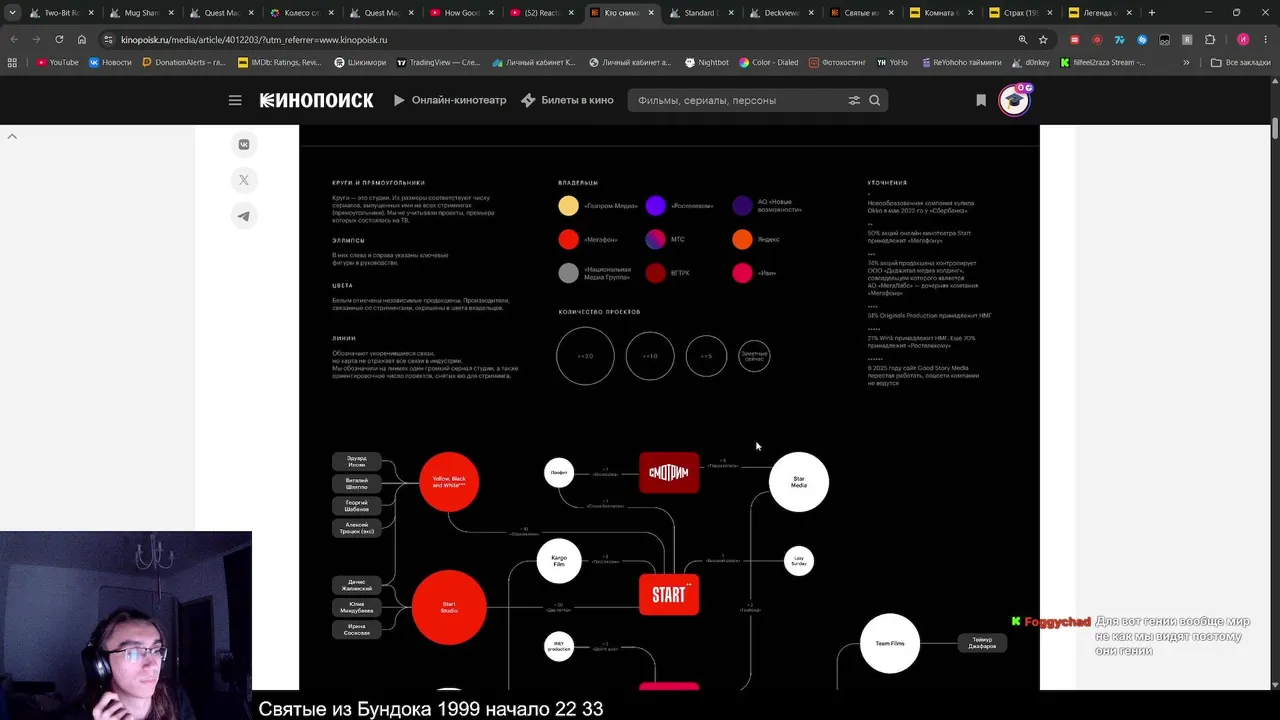
Task: Click the Тимур Джафаров name box
Action: point(982,643)
